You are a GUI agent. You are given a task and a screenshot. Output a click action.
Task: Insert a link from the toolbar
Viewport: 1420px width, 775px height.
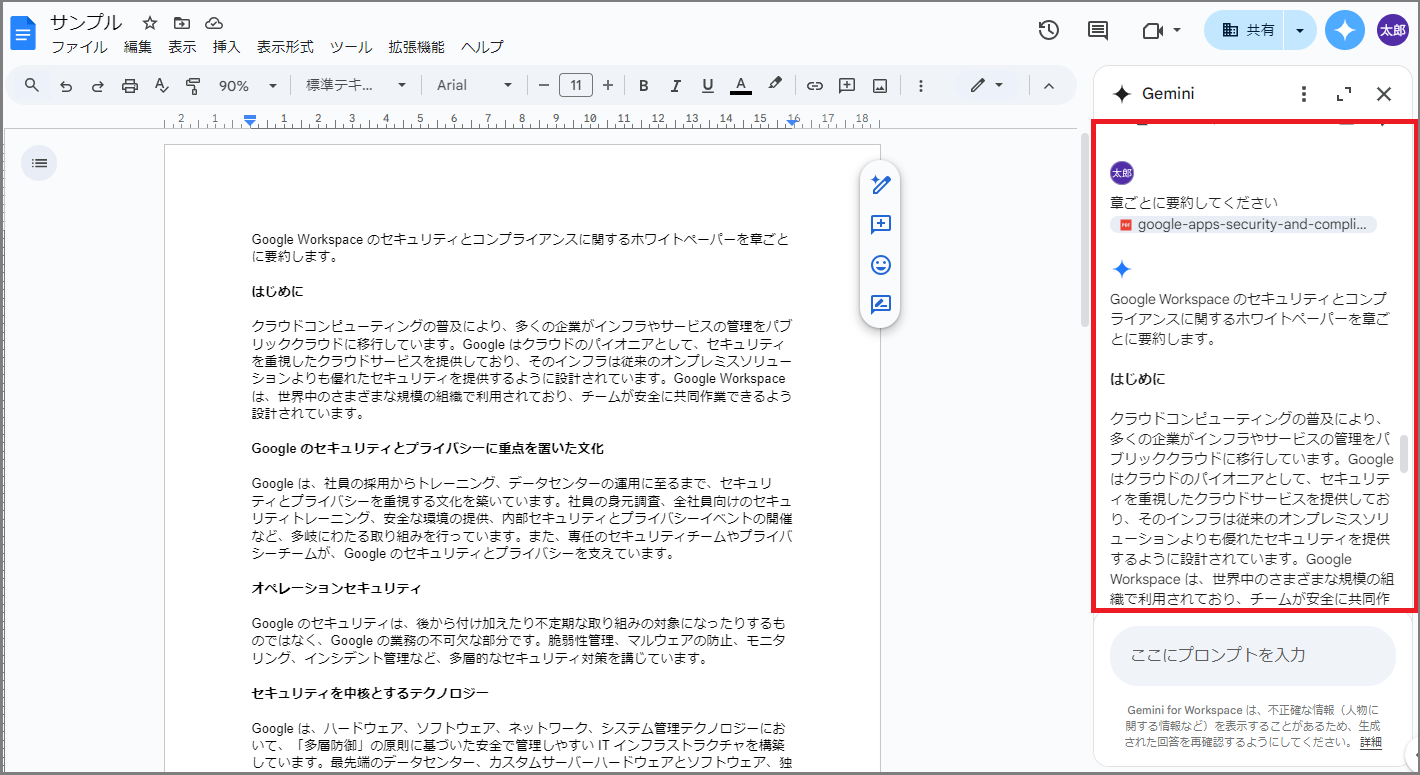(815, 85)
